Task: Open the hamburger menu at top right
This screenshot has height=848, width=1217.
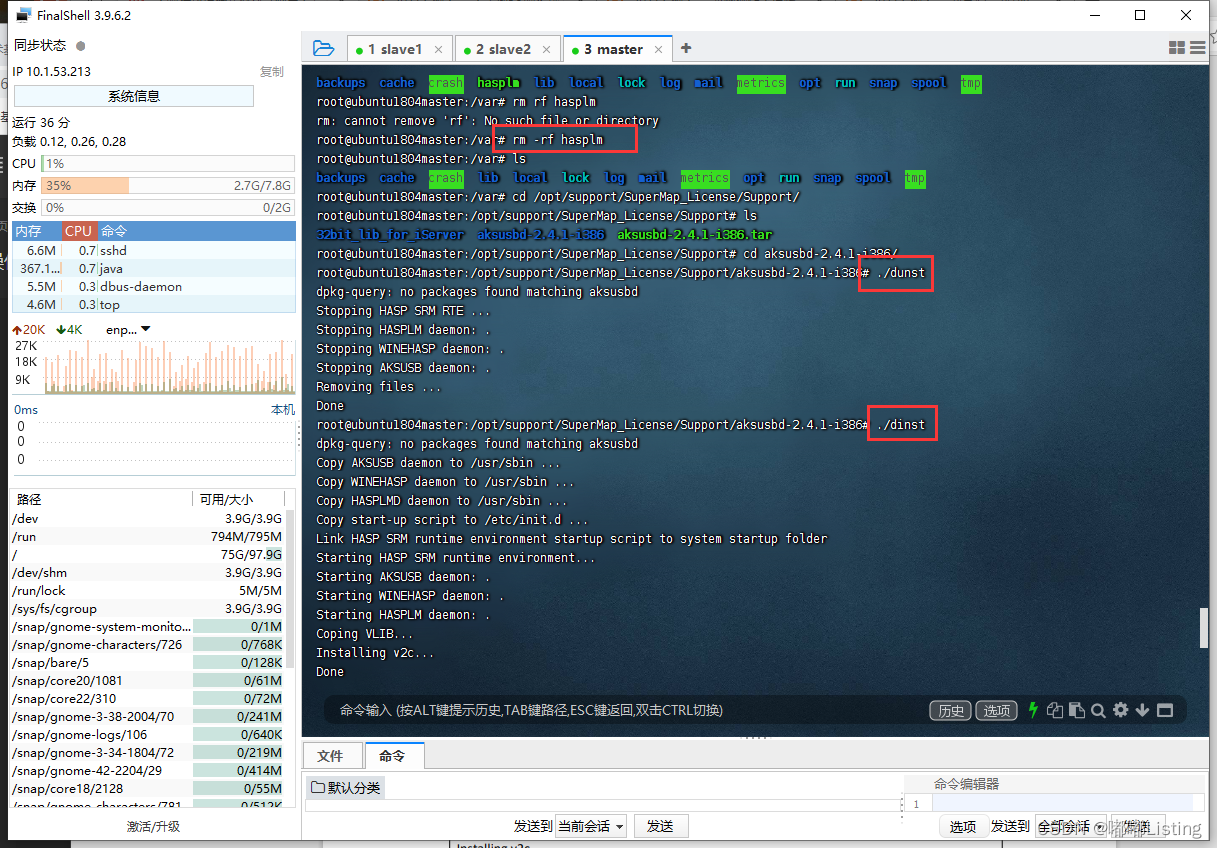Action: click(1197, 48)
